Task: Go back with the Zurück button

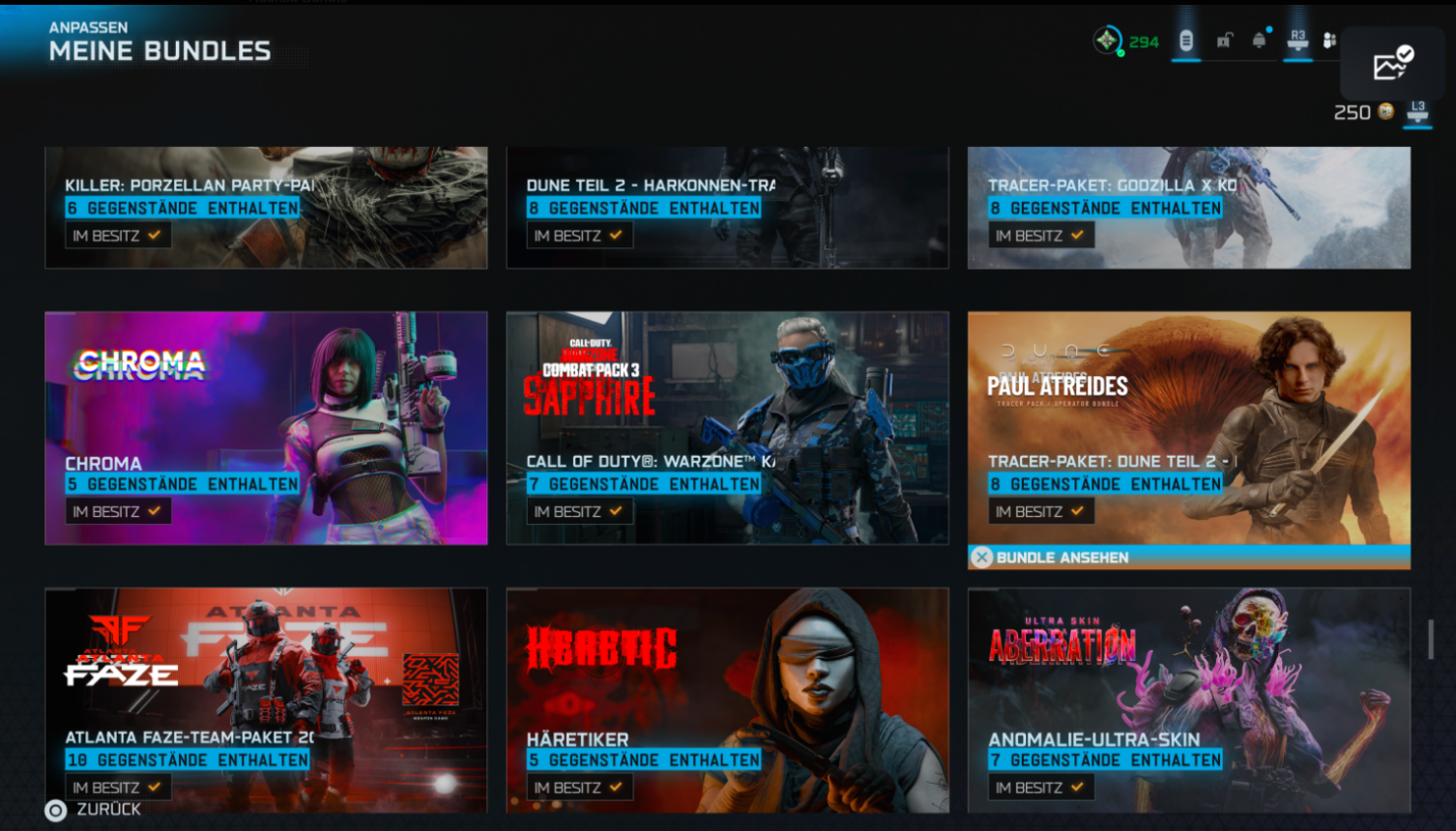Action: click(94, 810)
